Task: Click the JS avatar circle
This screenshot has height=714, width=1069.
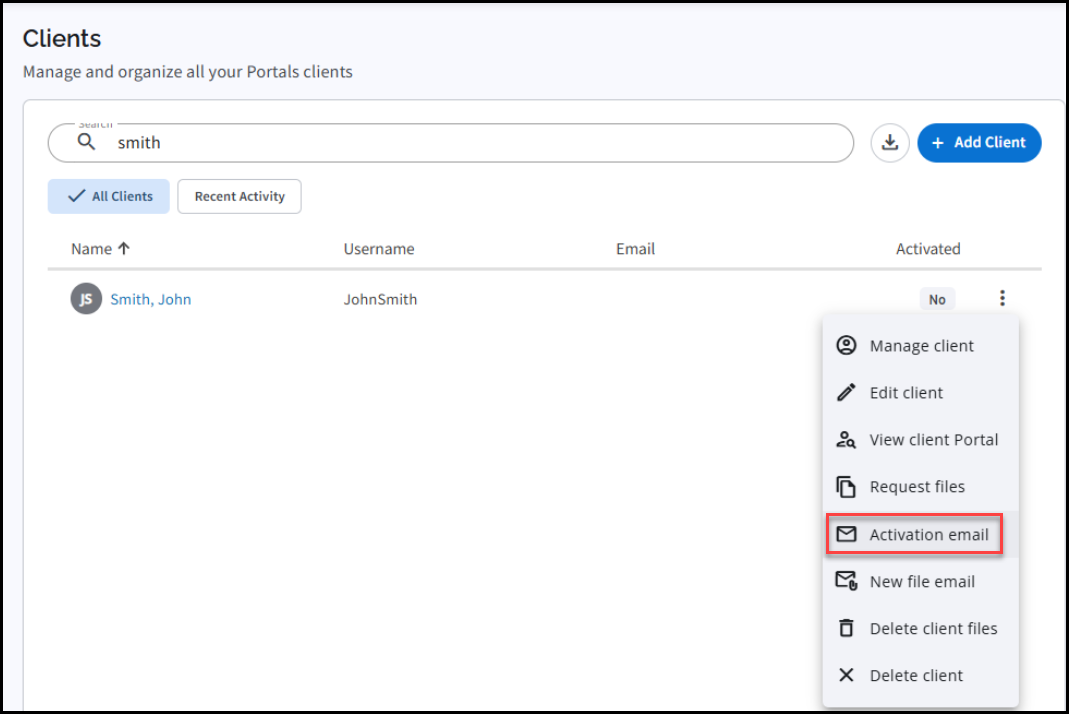Action: point(86,299)
